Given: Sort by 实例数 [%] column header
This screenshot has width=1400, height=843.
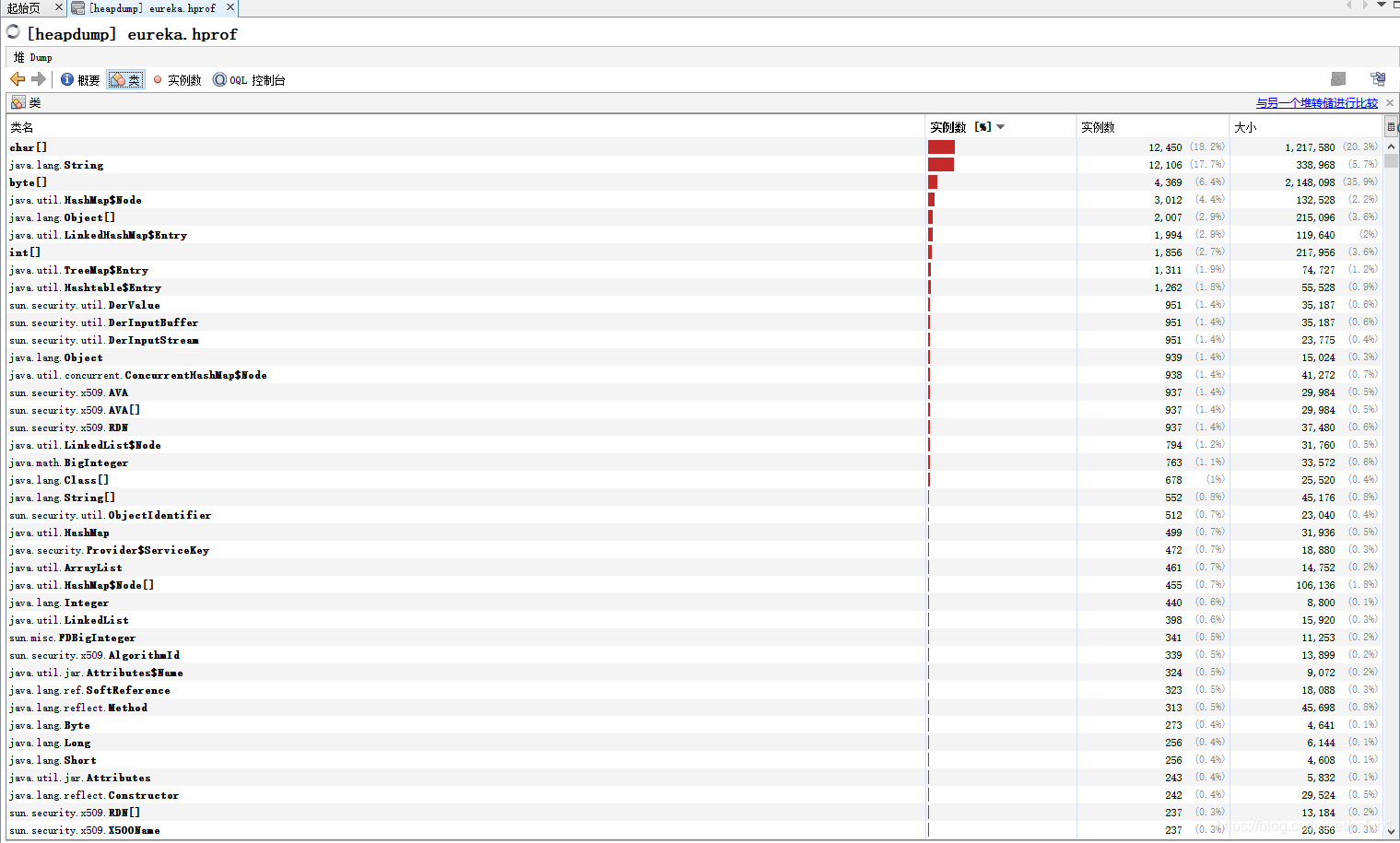Looking at the screenshot, I should (x=1001, y=127).
